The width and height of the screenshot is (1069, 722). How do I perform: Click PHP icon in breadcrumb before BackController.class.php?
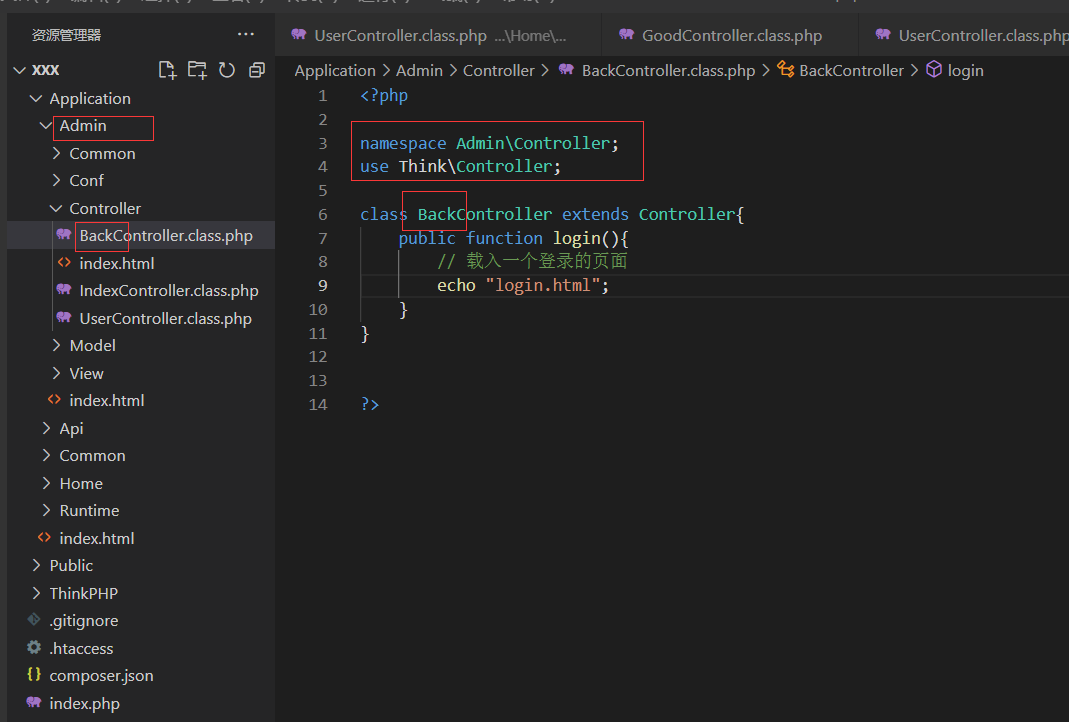(566, 70)
